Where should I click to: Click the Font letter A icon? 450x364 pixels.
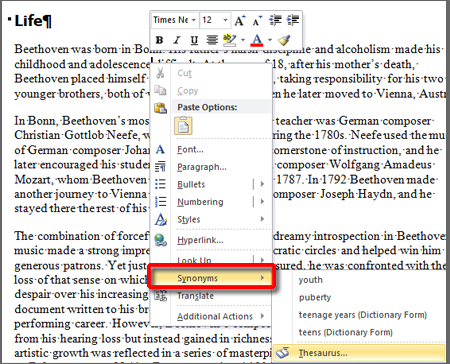tap(160, 149)
